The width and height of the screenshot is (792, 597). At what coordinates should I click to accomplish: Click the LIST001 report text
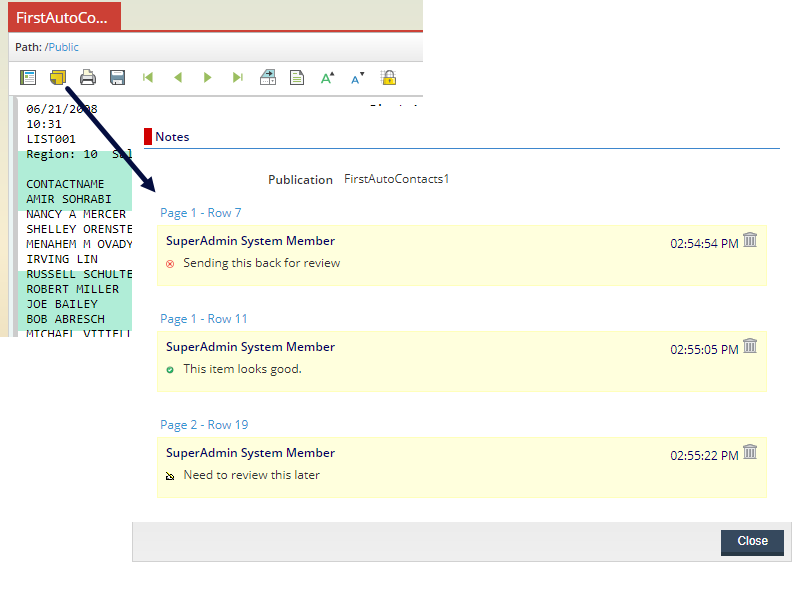[x=51, y=139]
